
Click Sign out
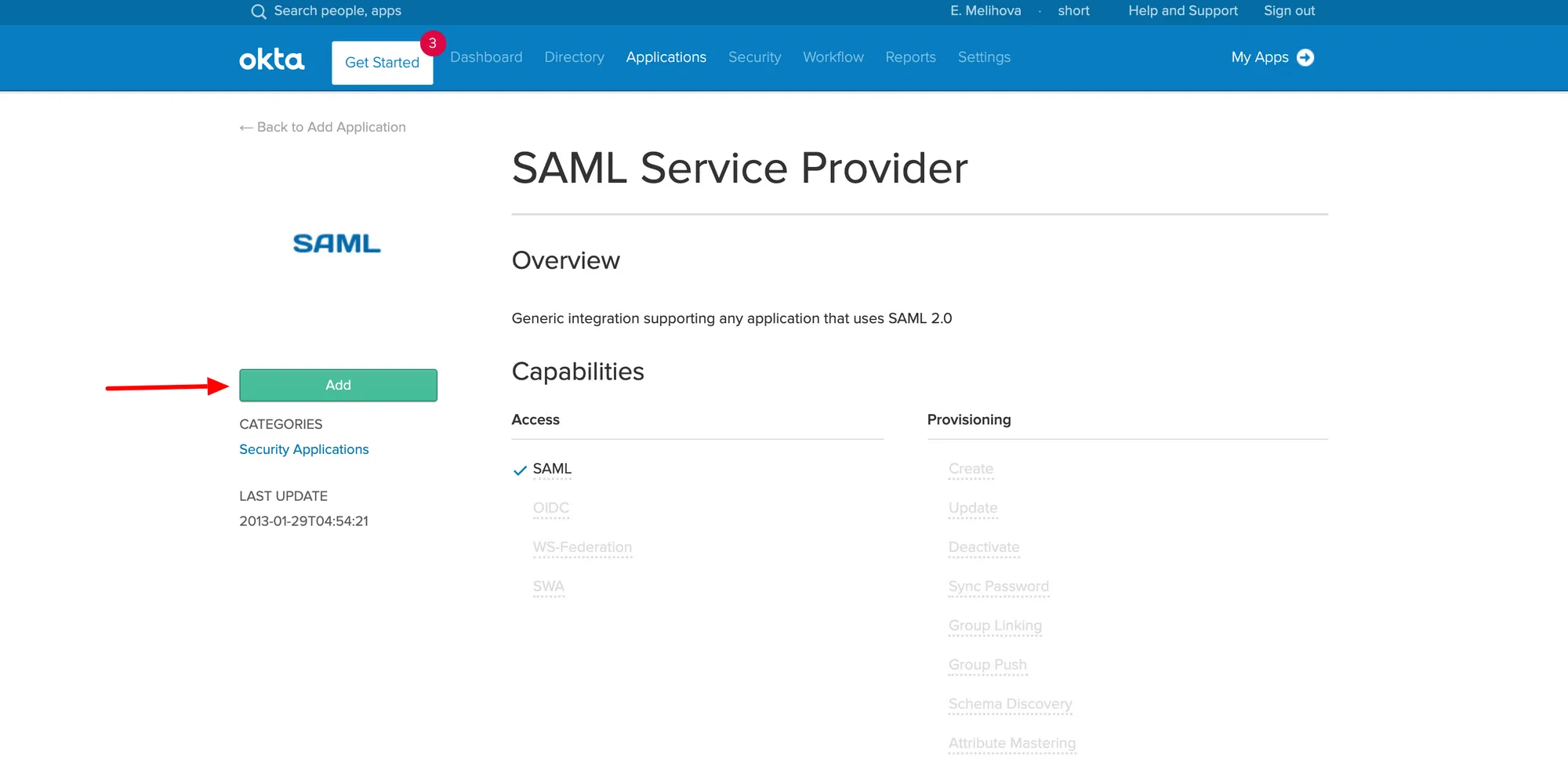1289,11
